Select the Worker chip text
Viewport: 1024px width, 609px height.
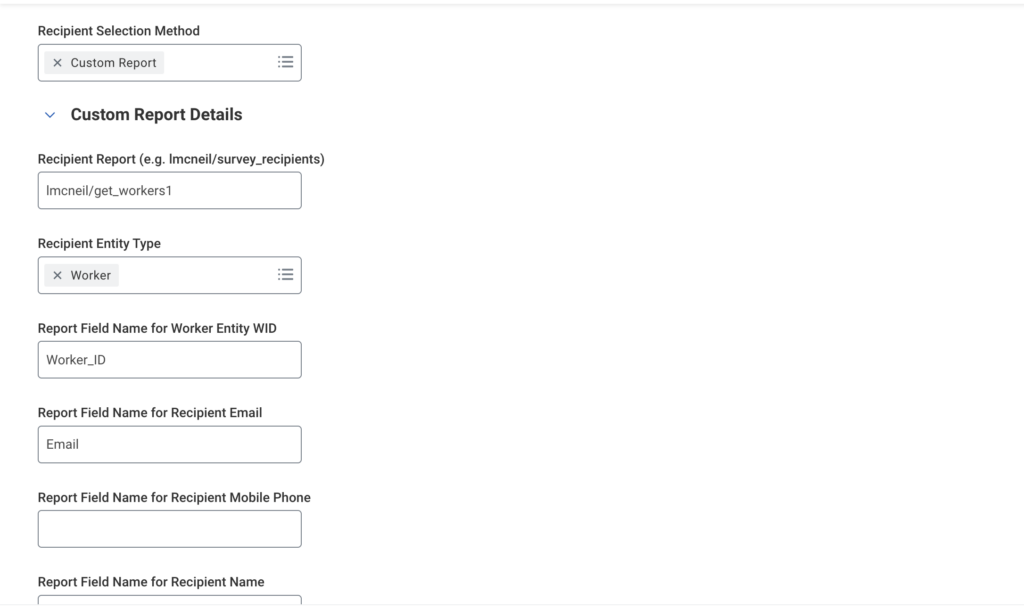[91, 275]
